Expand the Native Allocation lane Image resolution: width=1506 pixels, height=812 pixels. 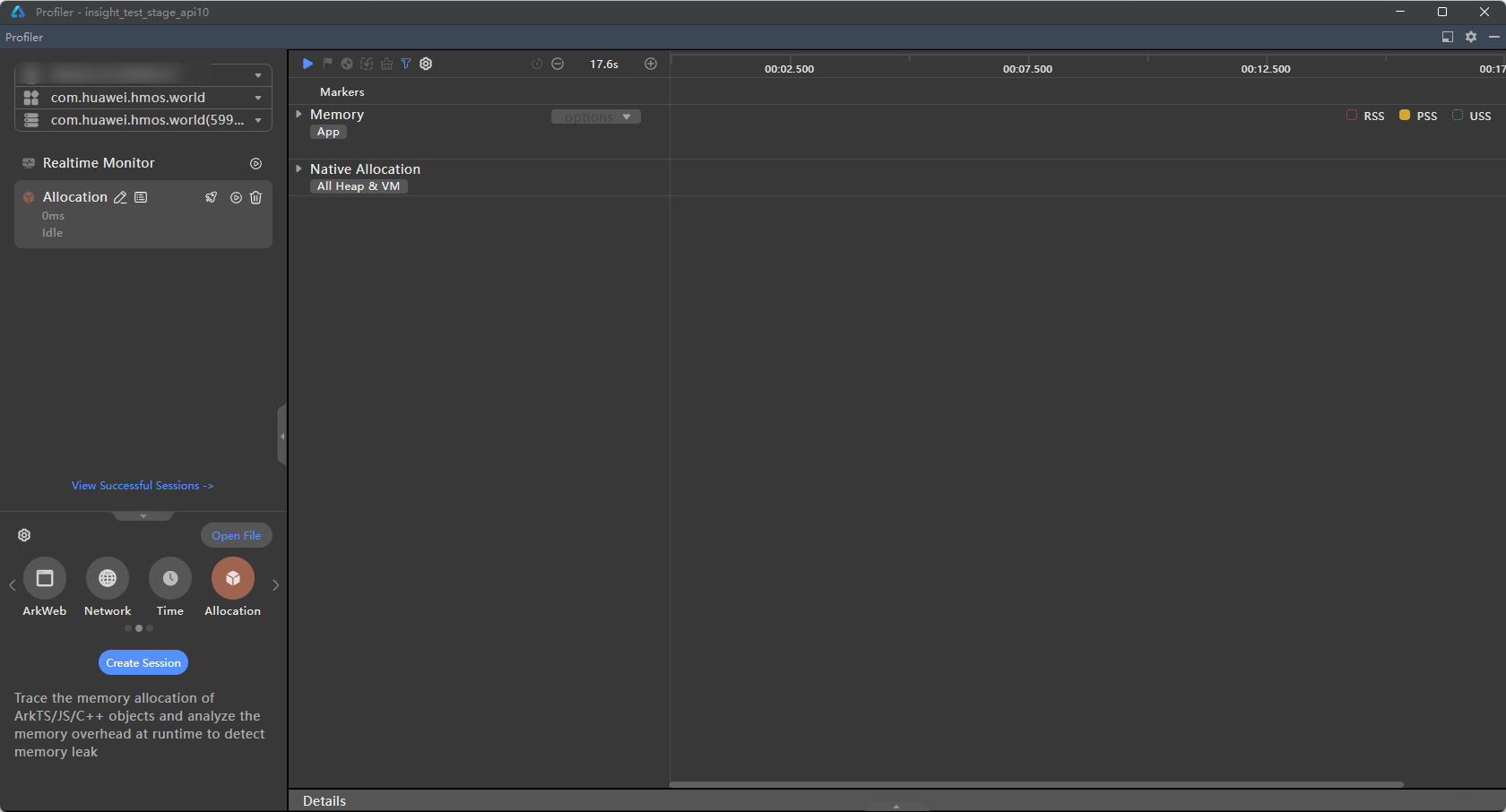(299, 168)
